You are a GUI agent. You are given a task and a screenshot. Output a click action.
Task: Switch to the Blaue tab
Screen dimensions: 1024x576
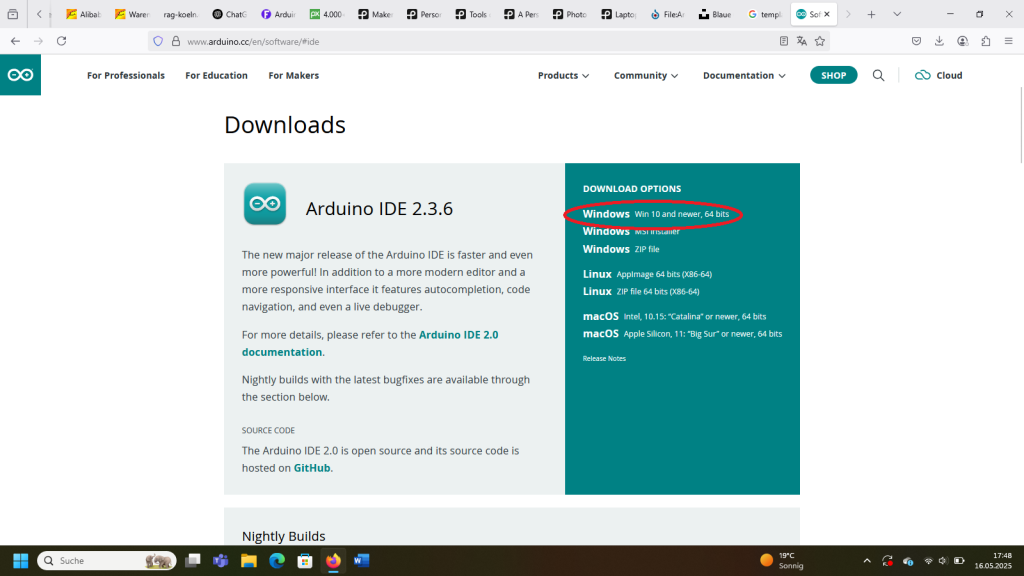click(715, 14)
